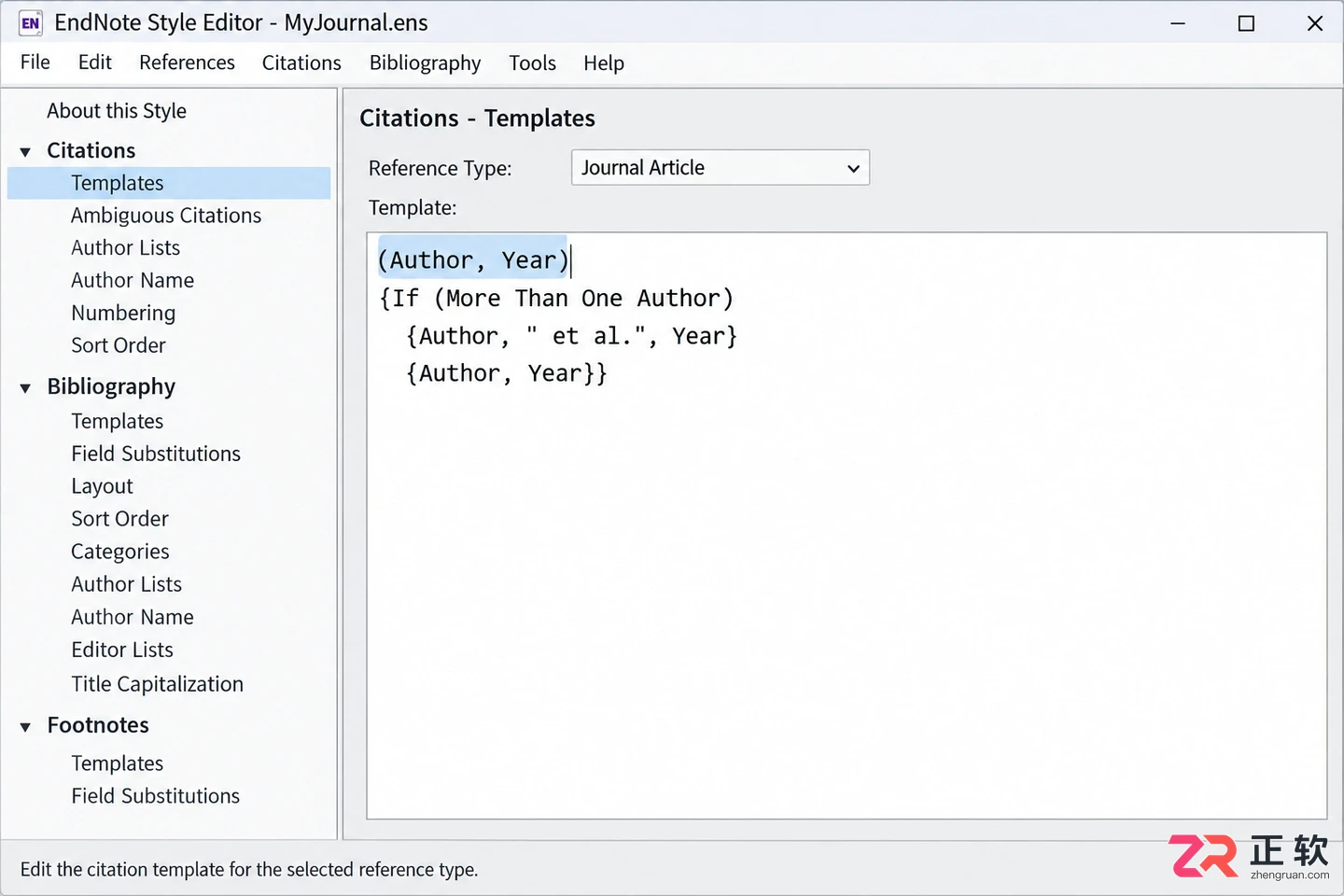Collapse the Citations tree section
This screenshot has height=896, width=1344.
[25, 151]
